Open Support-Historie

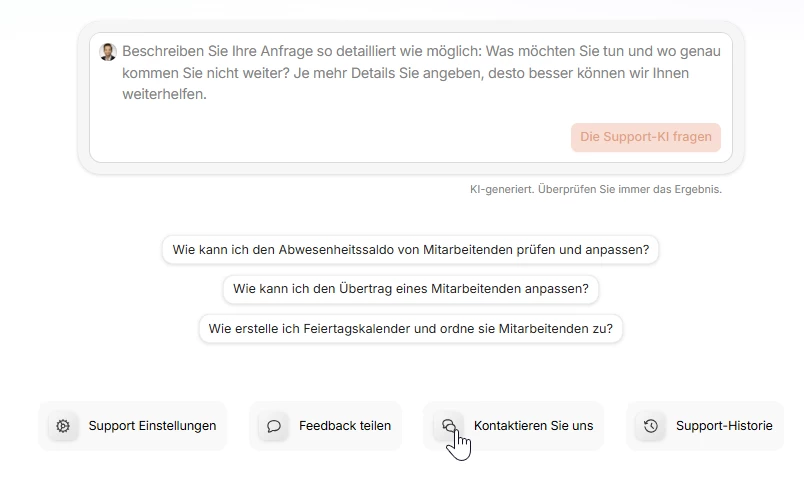[x=705, y=426]
